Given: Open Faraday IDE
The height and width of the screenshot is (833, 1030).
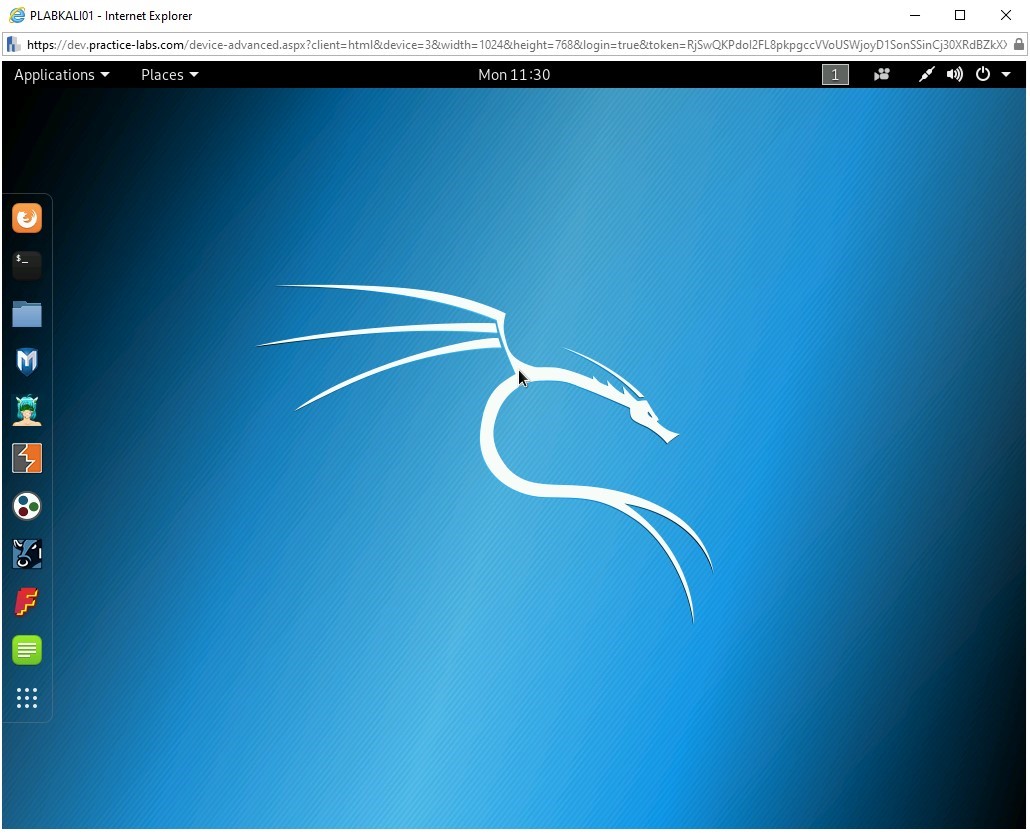Looking at the screenshot, I should coord(27,601).
